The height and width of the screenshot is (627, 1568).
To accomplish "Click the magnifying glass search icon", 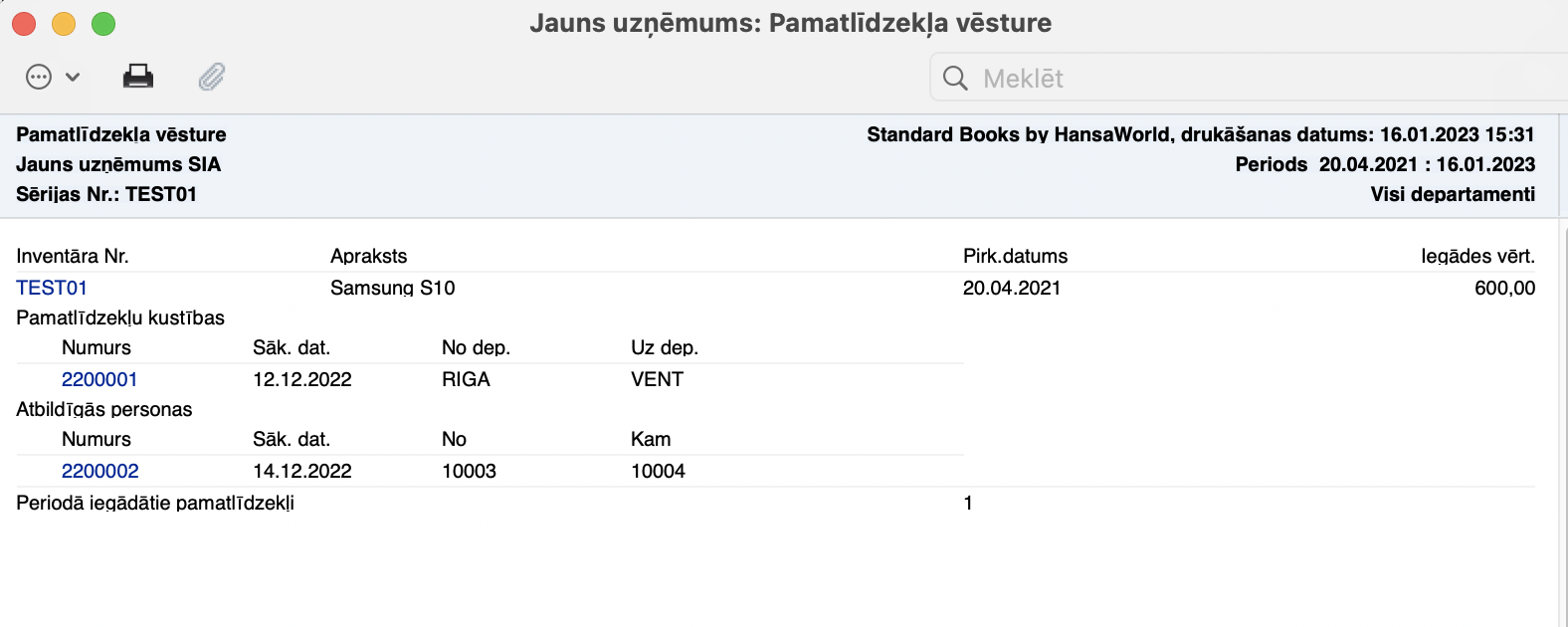I will [955, 79].
